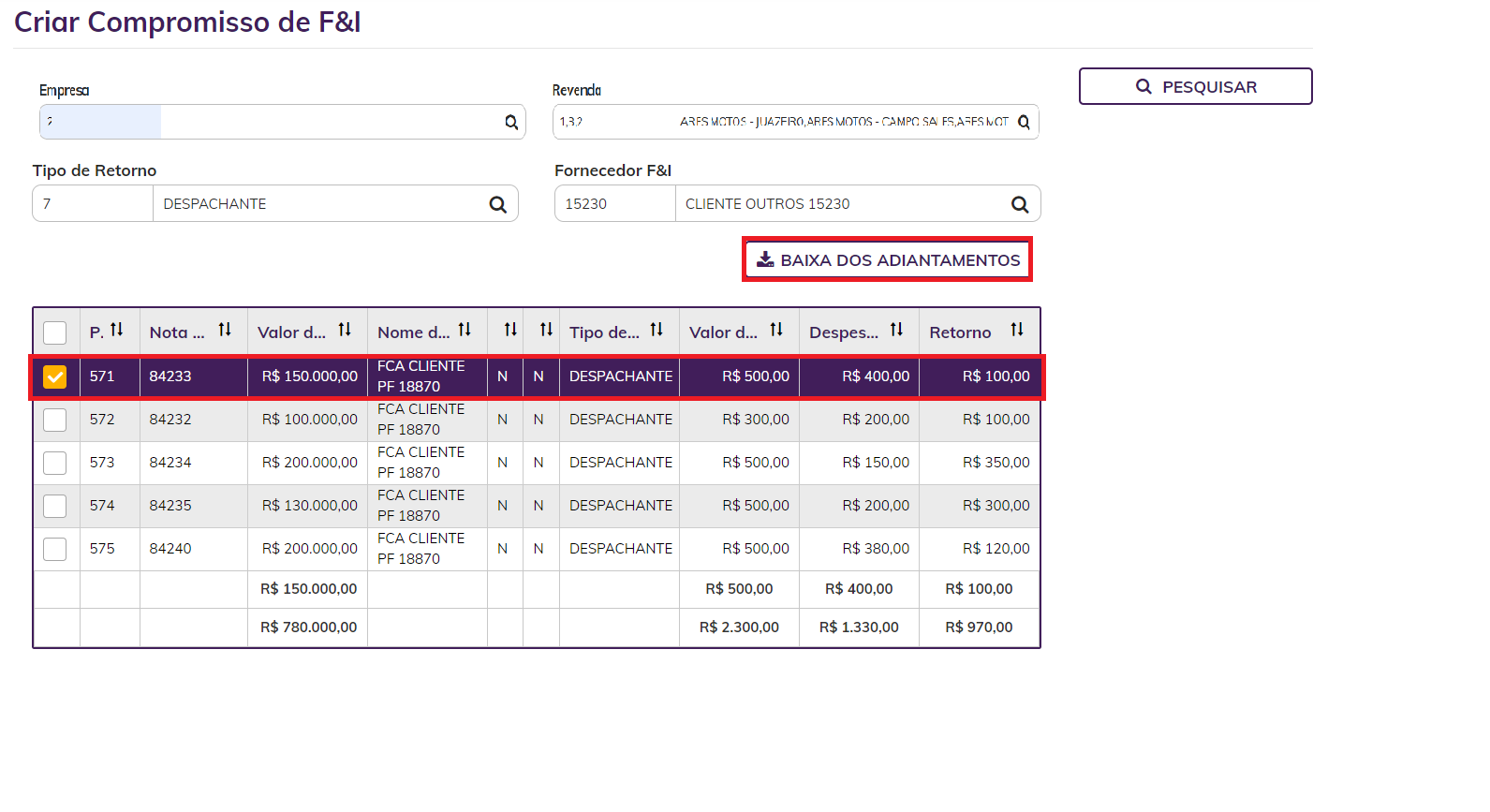Click the total R$ 2.300,00
The height and width of the screenshot is (812, 1490).
(739, 627)
